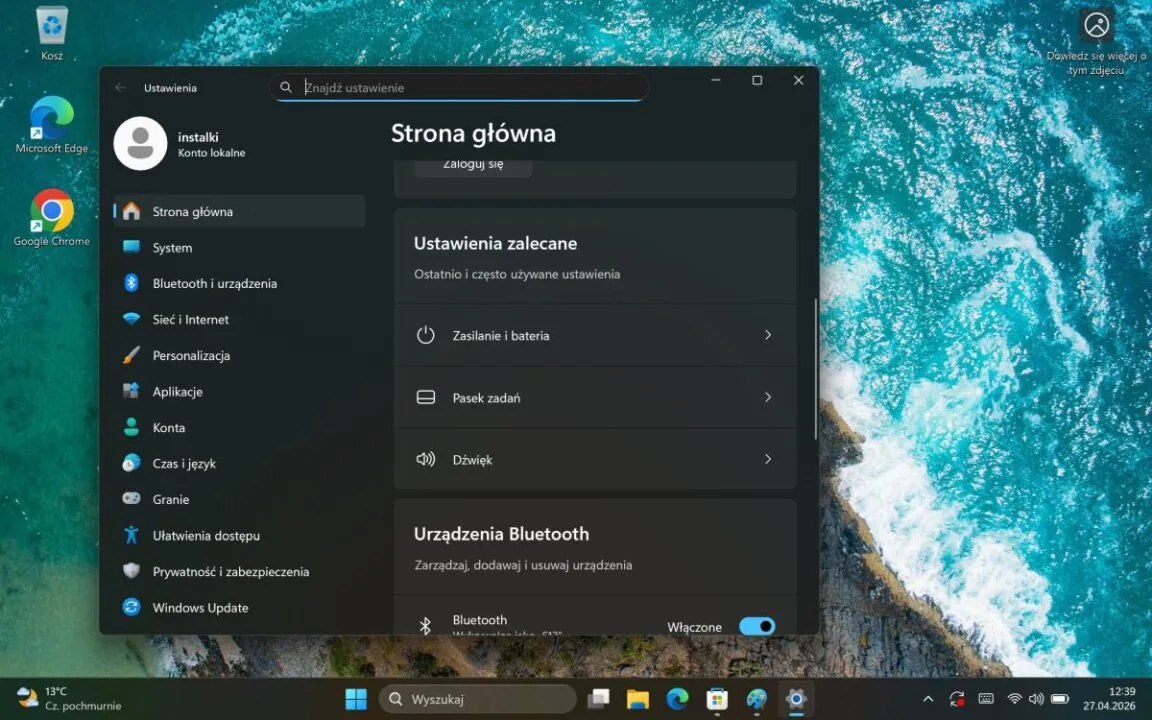Open Prywatność i zabezpieczenia shield icon
Image resolution: width=1152 pixels, height=720 pixels.
[131, 571]
